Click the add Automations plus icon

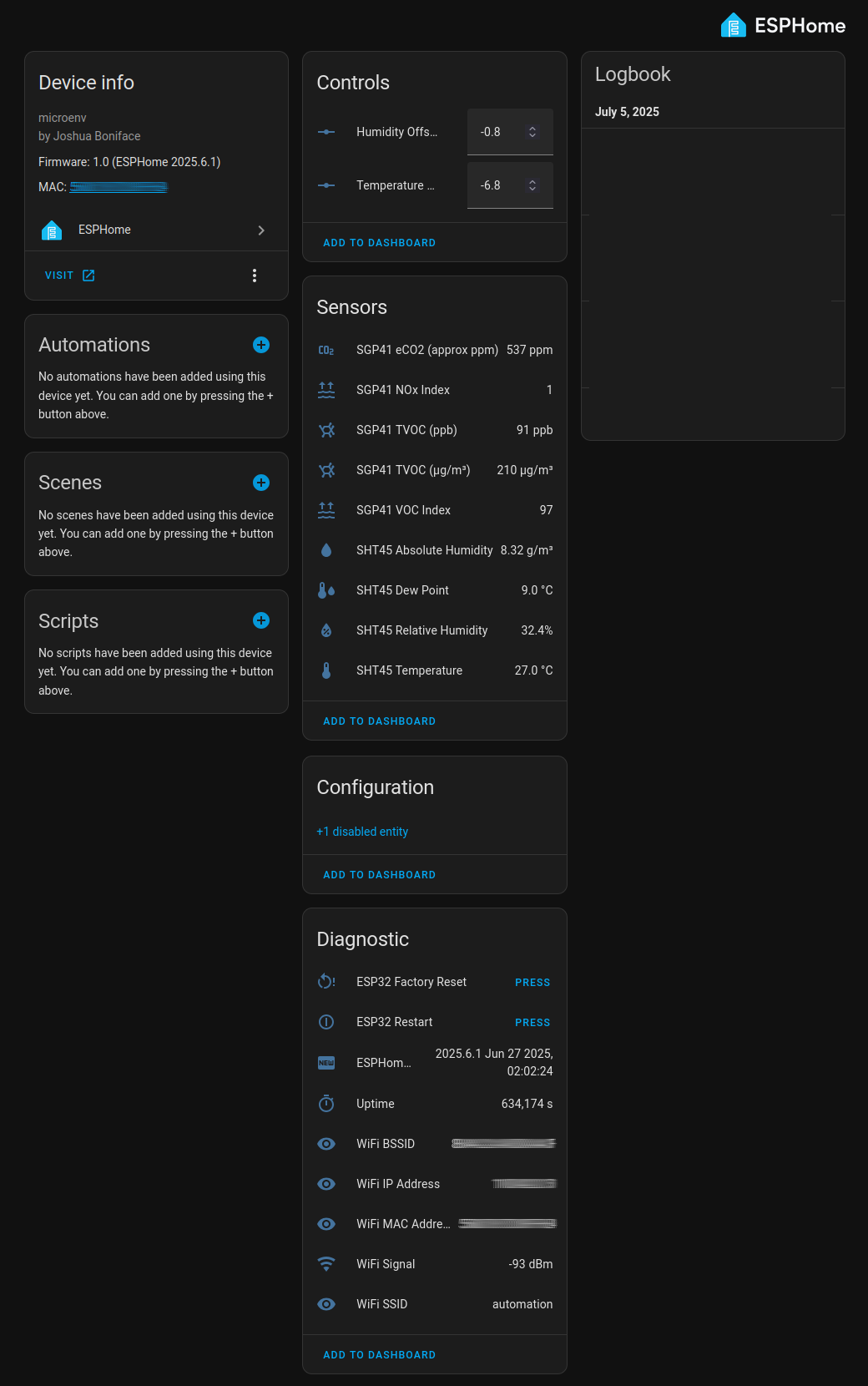coord(261,345)
